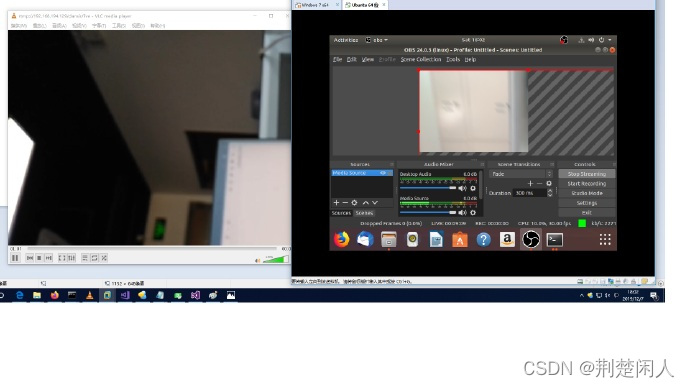
Task: Open Terminal from the Ubuntu dock
Action: pos(554,240)
